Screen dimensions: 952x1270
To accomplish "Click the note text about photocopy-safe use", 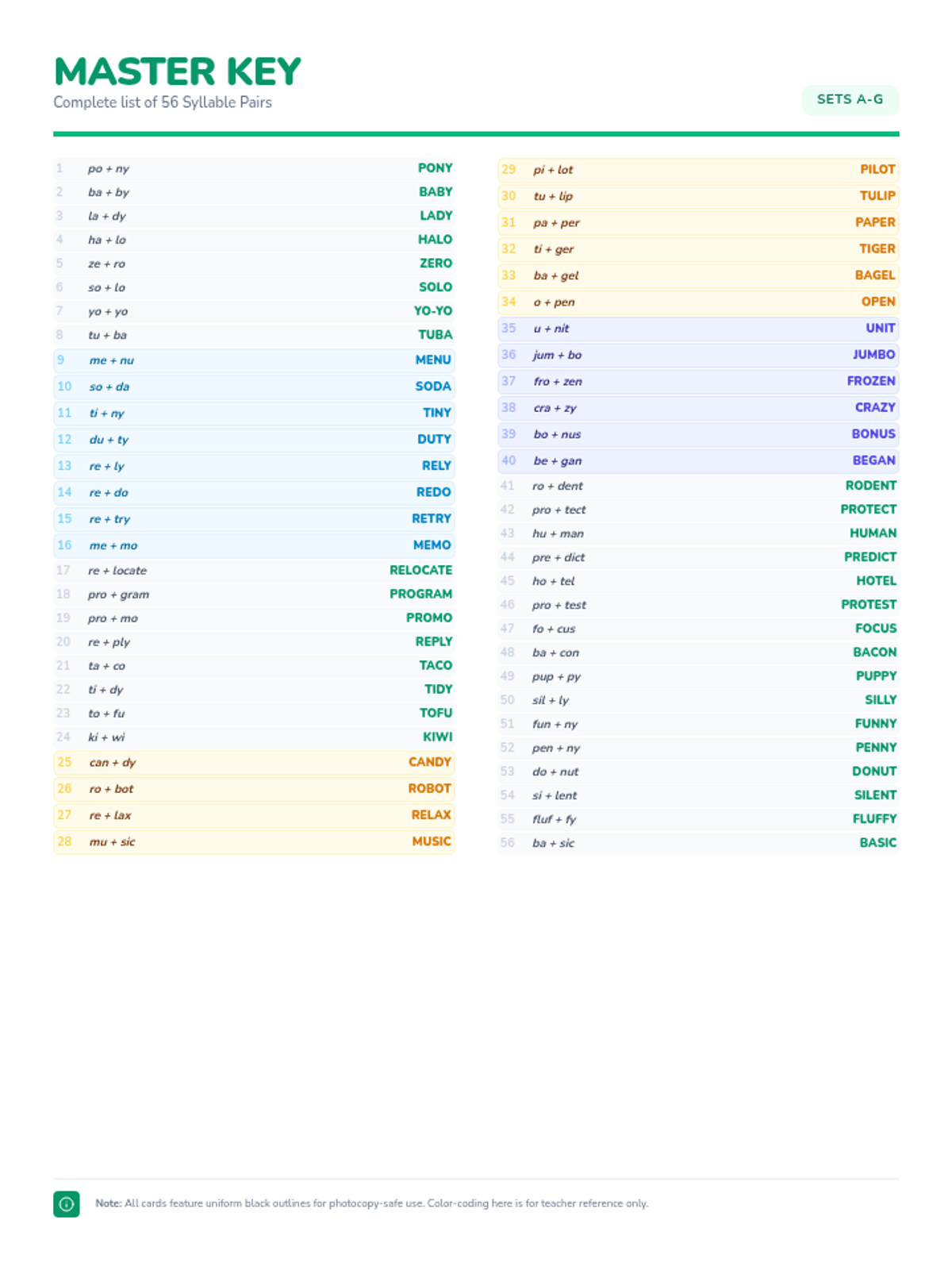I will click(x=371, y=1203).
